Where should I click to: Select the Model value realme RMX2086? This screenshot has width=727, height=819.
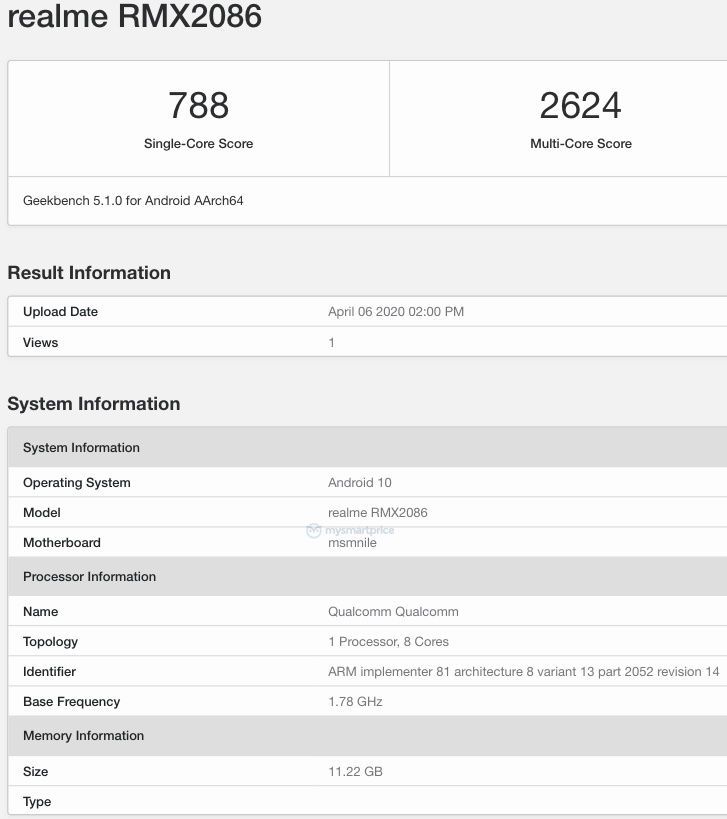coord(378,513)
